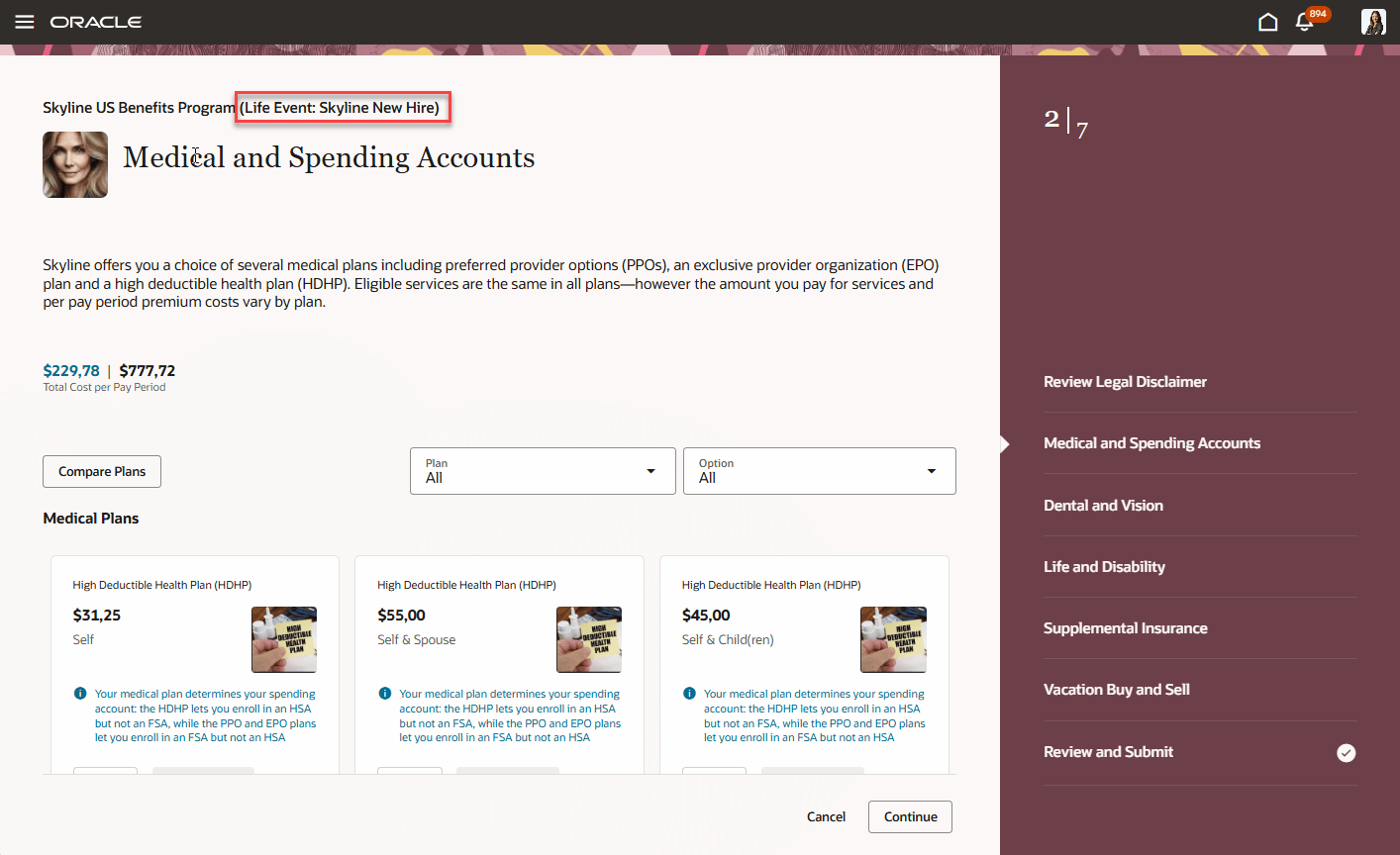View the info tip on the Self HDHP card
This screenshot has width=1400, height=855.
click(80, 693)
